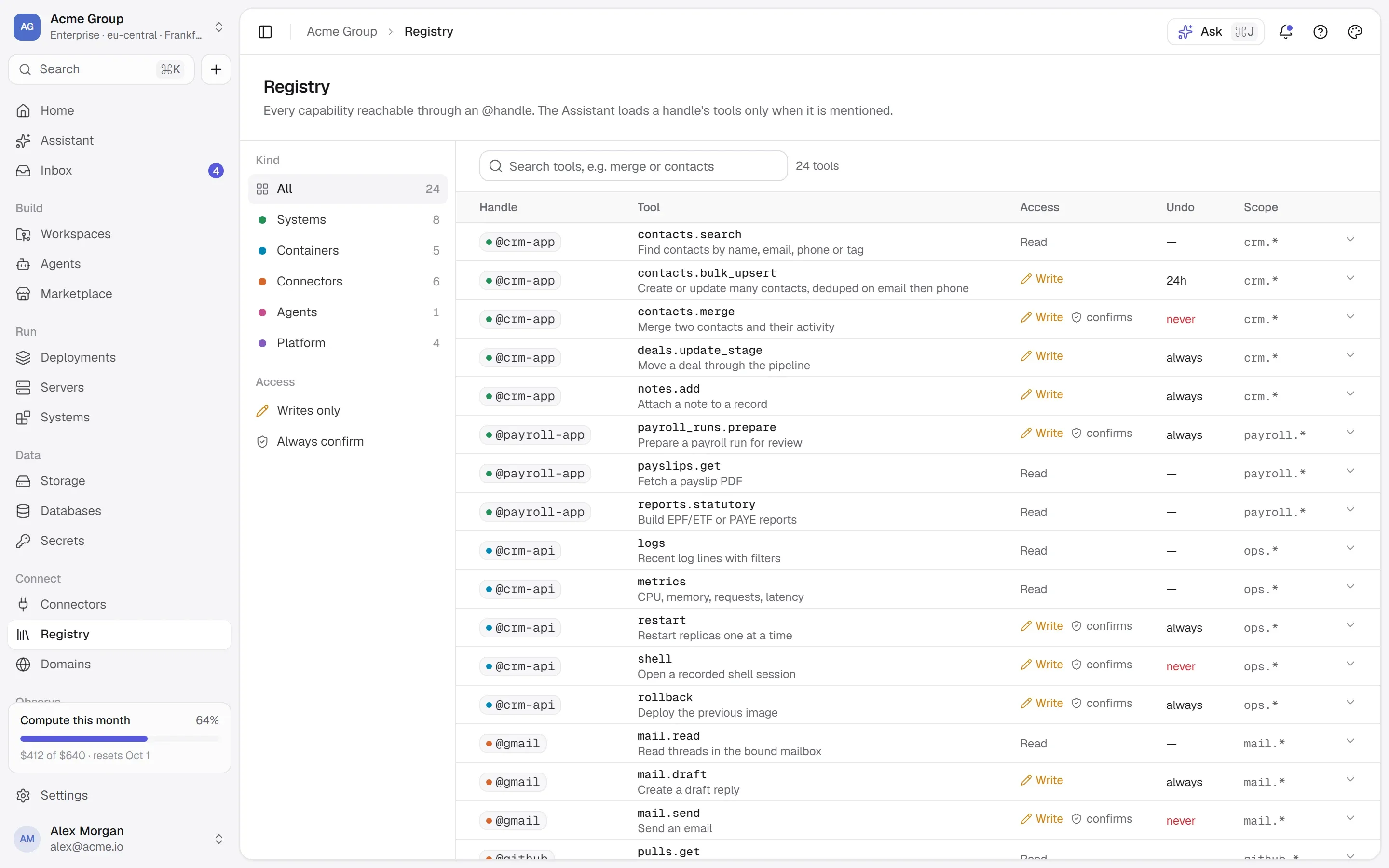Open Domains in the sidebar
The width and height of the screenshot is (1389, 868).
pos(120,664)
